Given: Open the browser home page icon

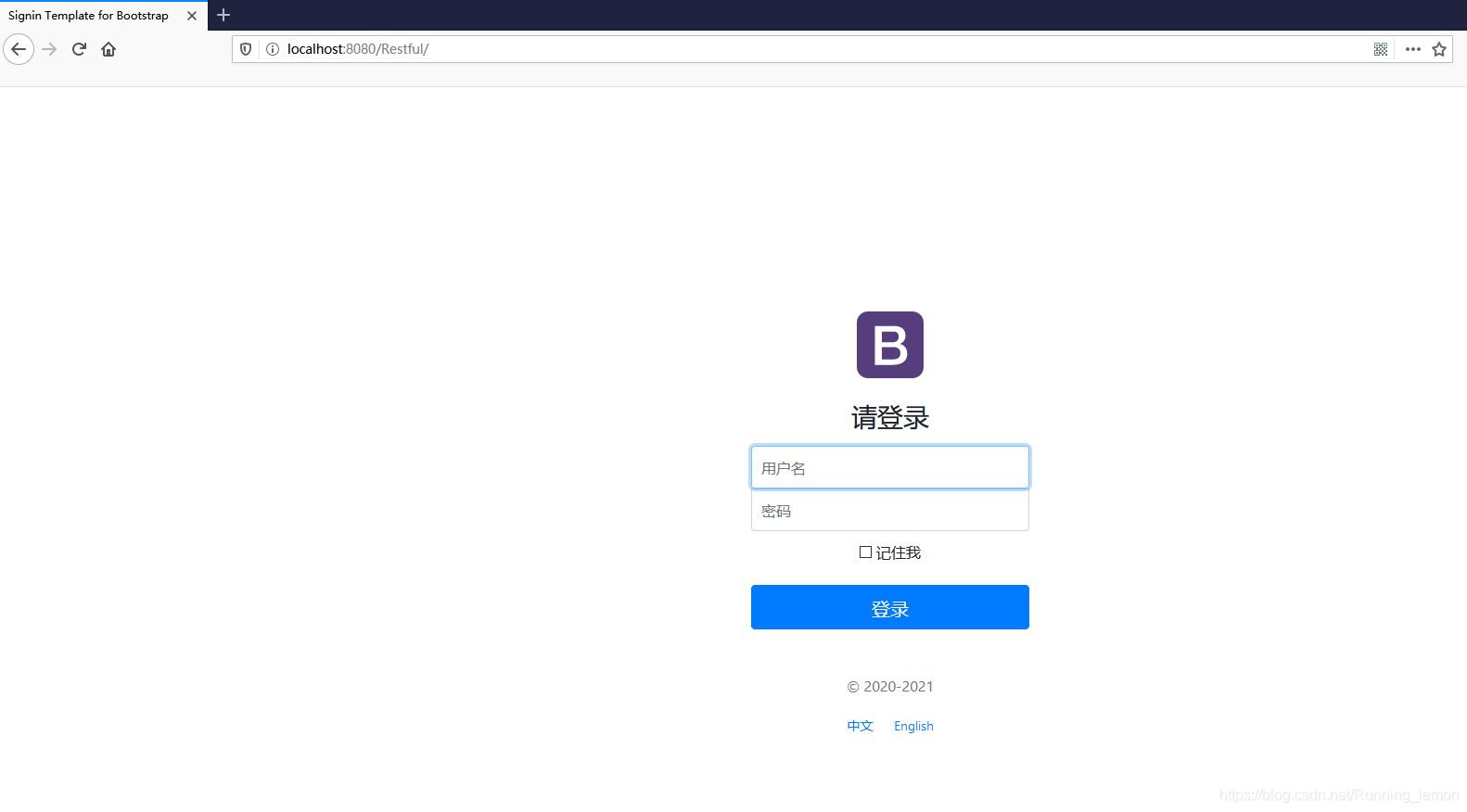Looking at the screenshot, I should coord(108,49).
